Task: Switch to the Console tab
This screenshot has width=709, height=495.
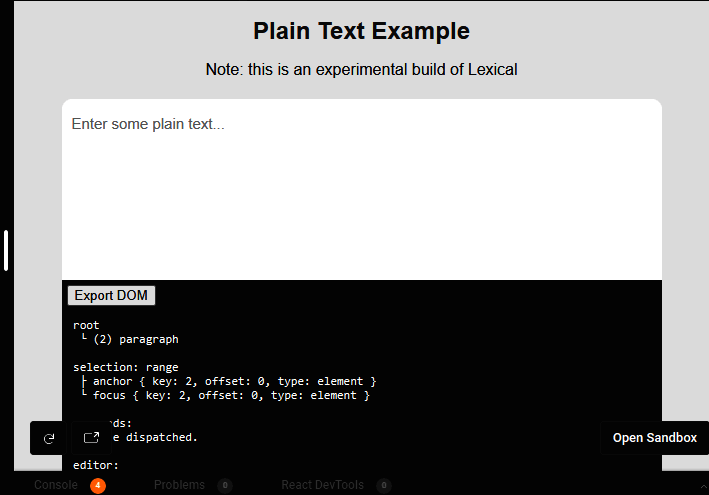Action: 55,485
